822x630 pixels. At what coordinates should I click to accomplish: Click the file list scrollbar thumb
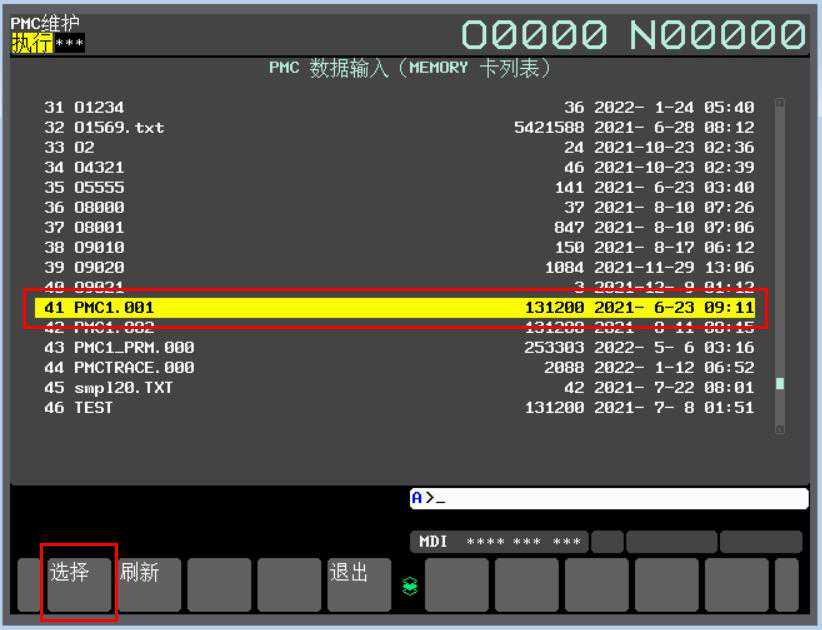pyautogui.click(x=780, y=384)
